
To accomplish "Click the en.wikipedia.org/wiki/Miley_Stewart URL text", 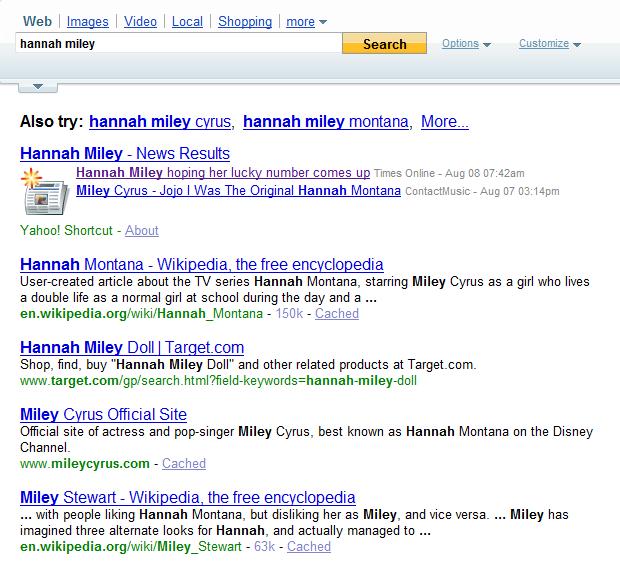I will [x=130, y=546].
